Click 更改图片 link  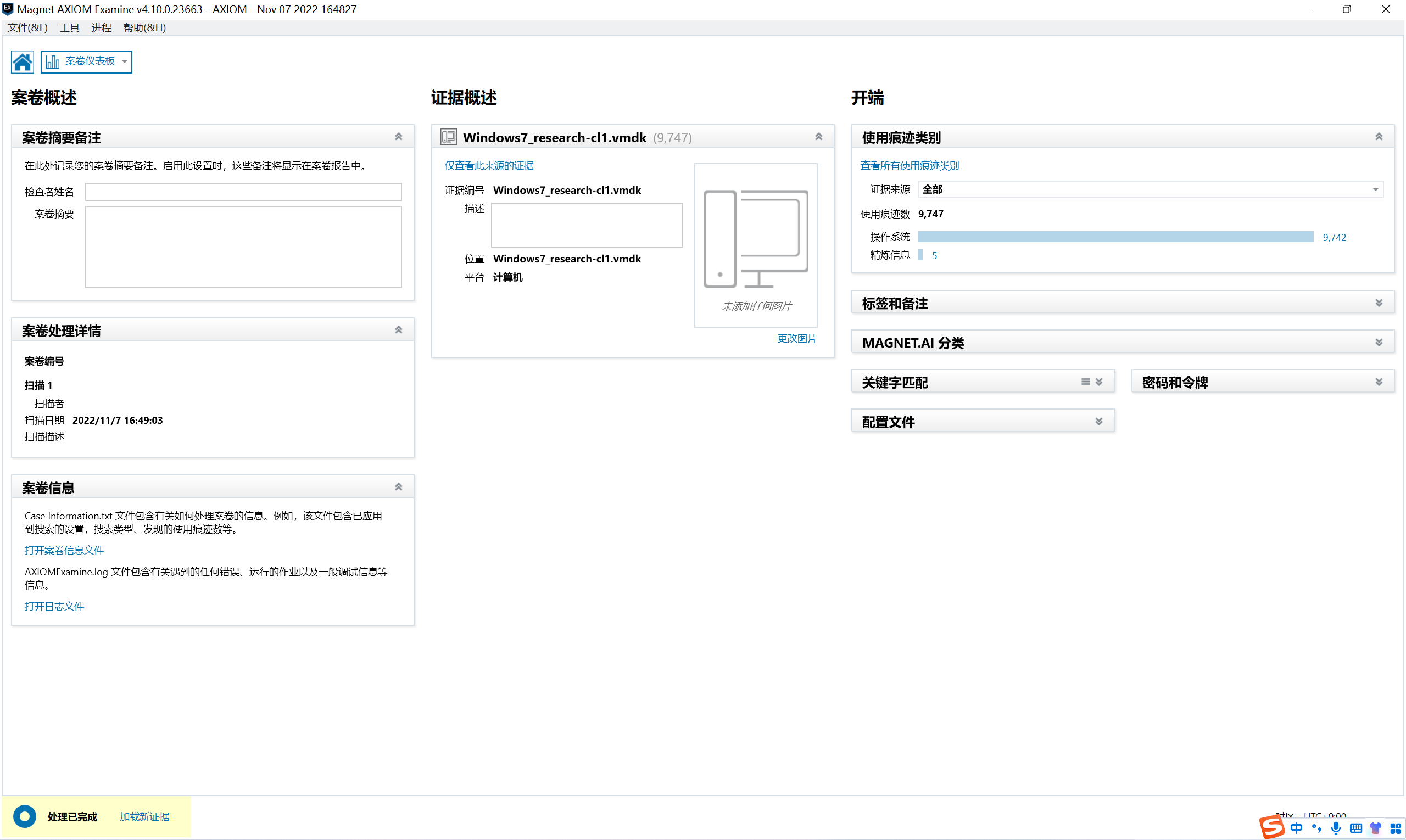797,339
